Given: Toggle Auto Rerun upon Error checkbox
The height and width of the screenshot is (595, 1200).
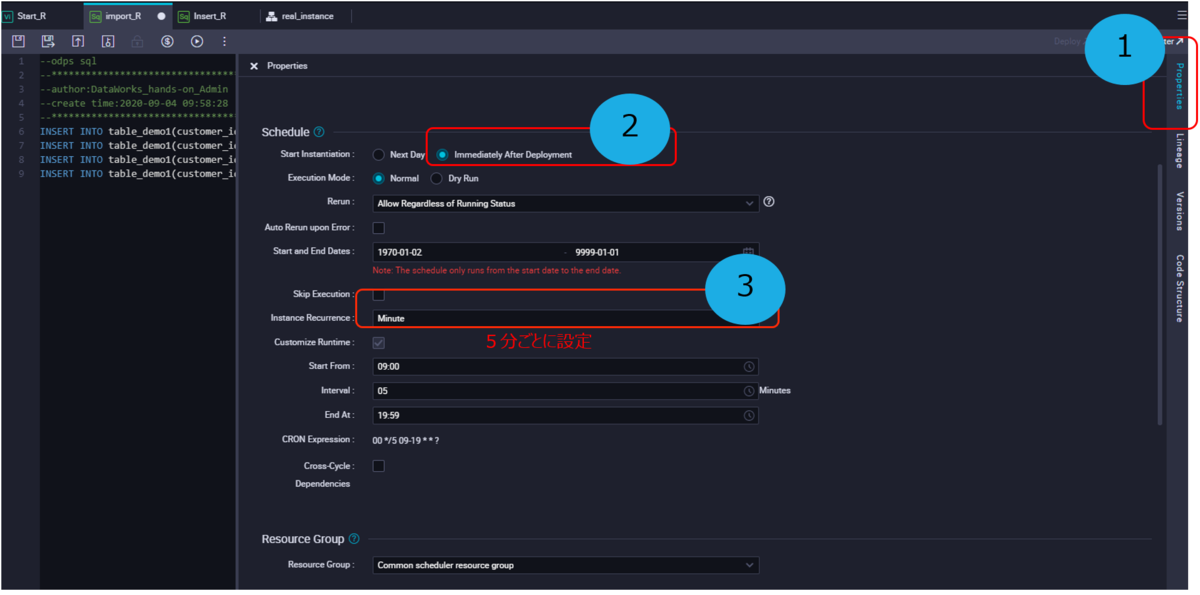Looking at the screenshot, I should (379, 228).
